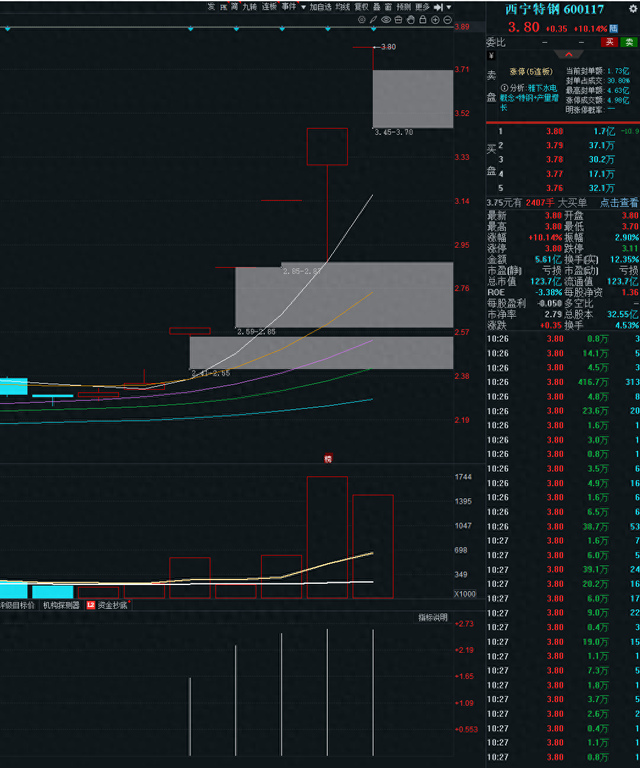
Task: Click the jump-to-end arrow icon in top toolbar
Action: point(438,7)
